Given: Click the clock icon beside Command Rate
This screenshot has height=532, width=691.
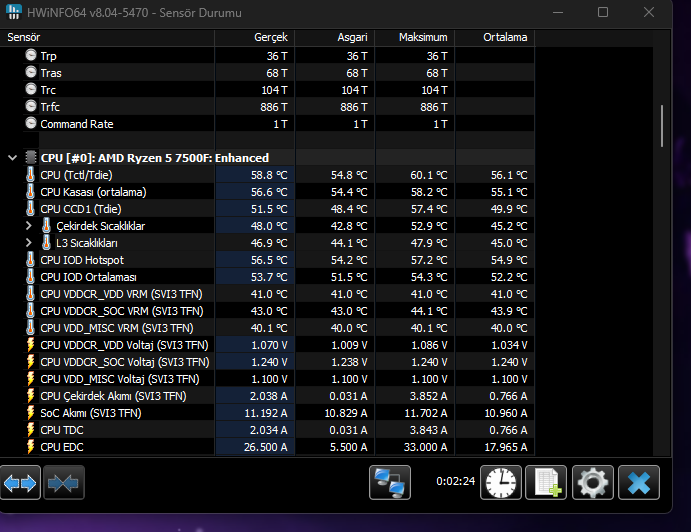Looking at the screenshot, I should click(x=31, y=123).
